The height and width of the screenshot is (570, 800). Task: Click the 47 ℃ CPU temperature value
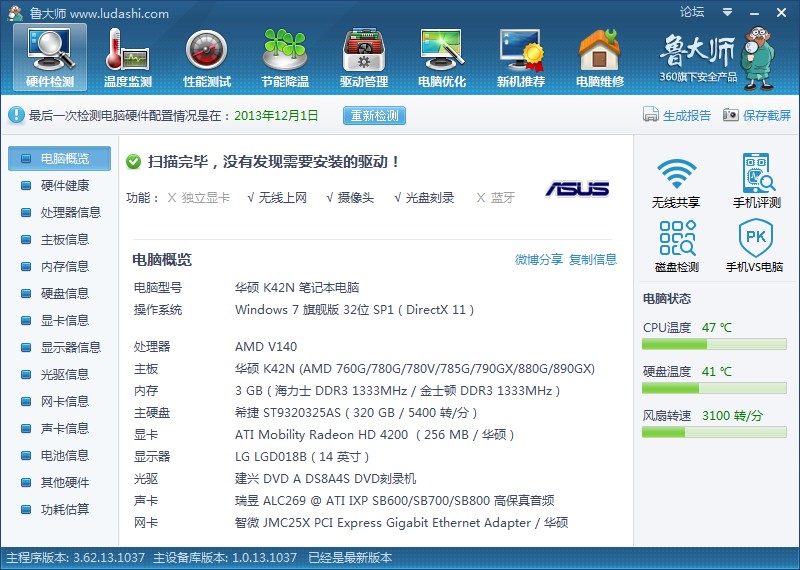(x=716, y=328)
